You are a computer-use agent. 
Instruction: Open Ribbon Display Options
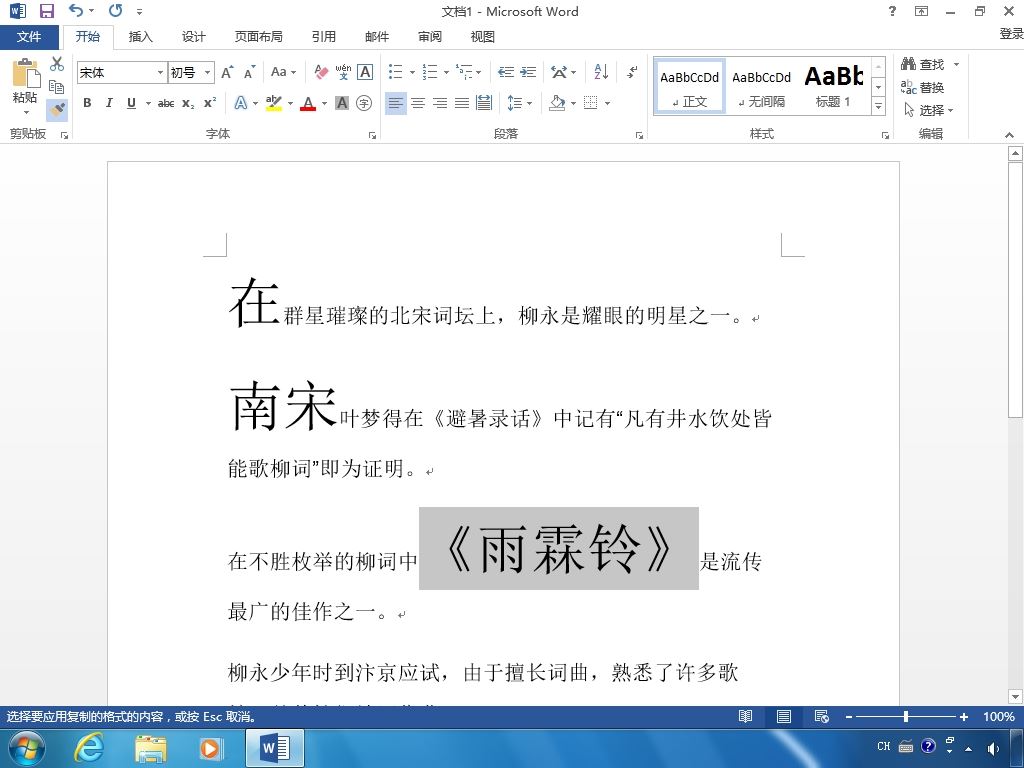[x=921, y=11]
